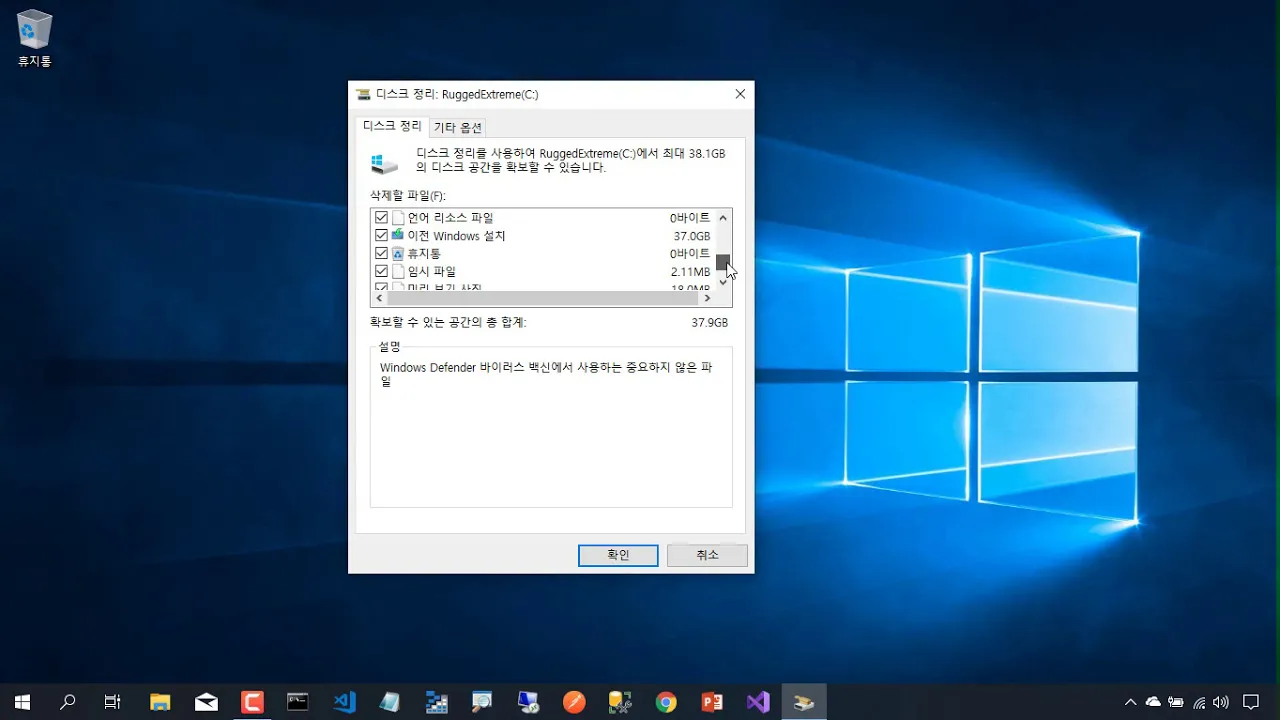
Task: Open File Explorer from the taskbar
Action: click(160, 702)
